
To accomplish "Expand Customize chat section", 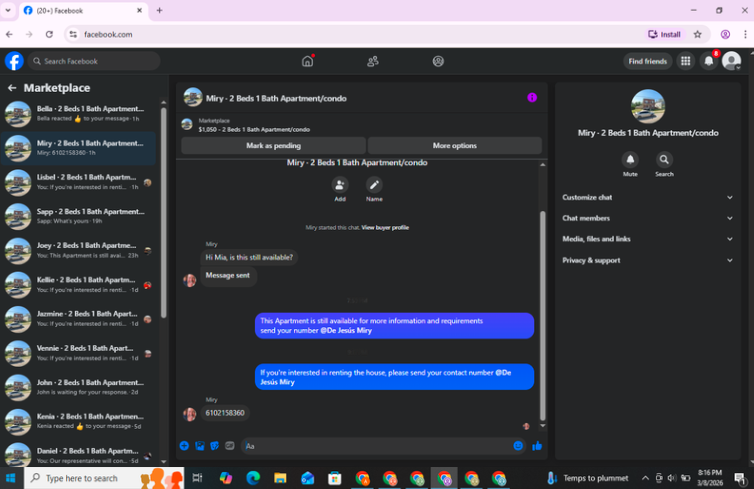I will point(648,197).
